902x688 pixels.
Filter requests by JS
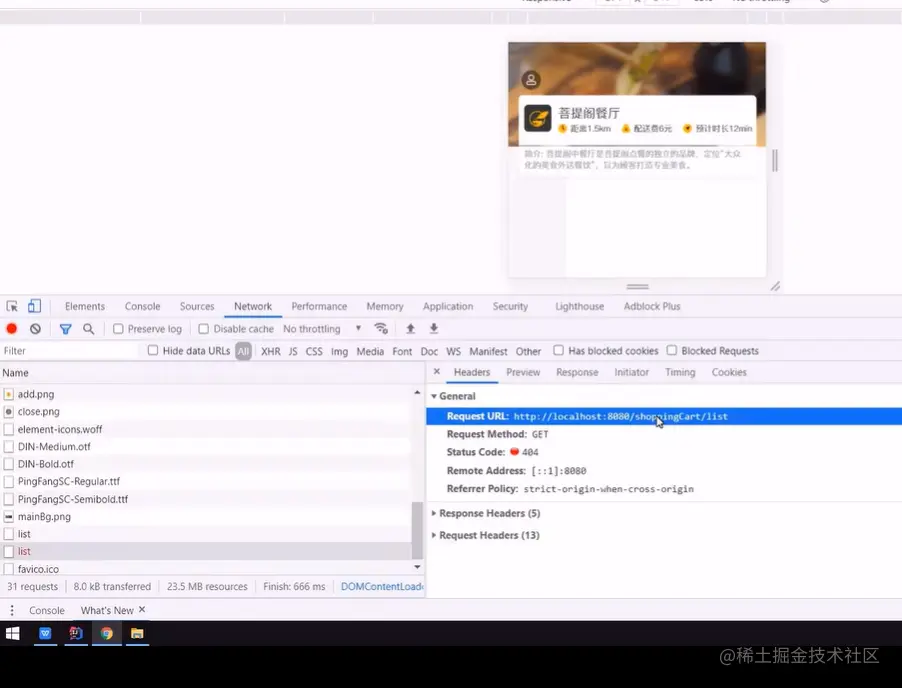(293, 351)
